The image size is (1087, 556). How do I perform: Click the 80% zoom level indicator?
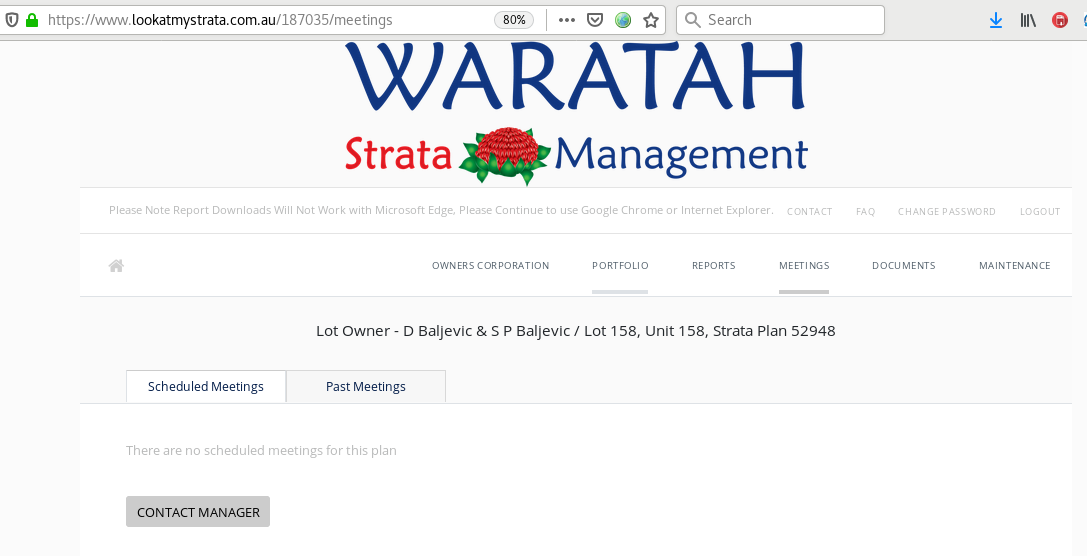click(x=514, y=20)
